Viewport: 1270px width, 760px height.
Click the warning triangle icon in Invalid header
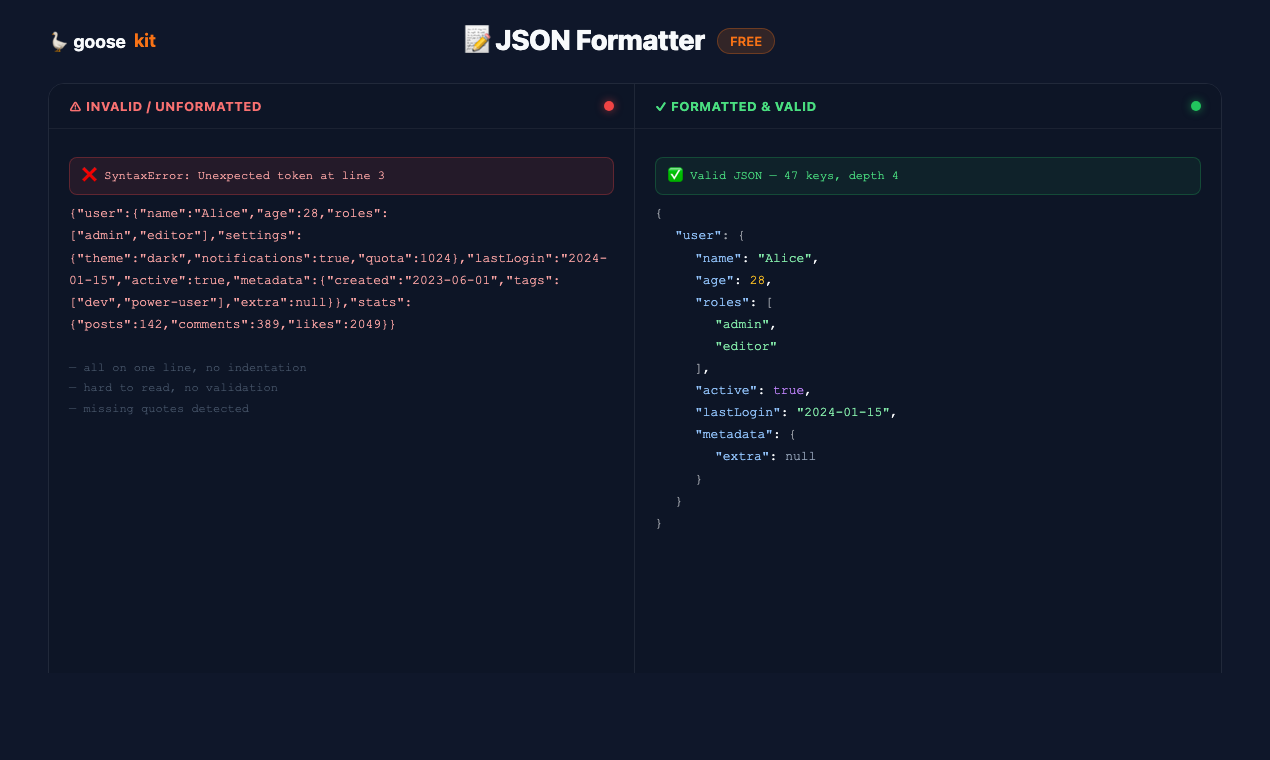pos(75,107)
